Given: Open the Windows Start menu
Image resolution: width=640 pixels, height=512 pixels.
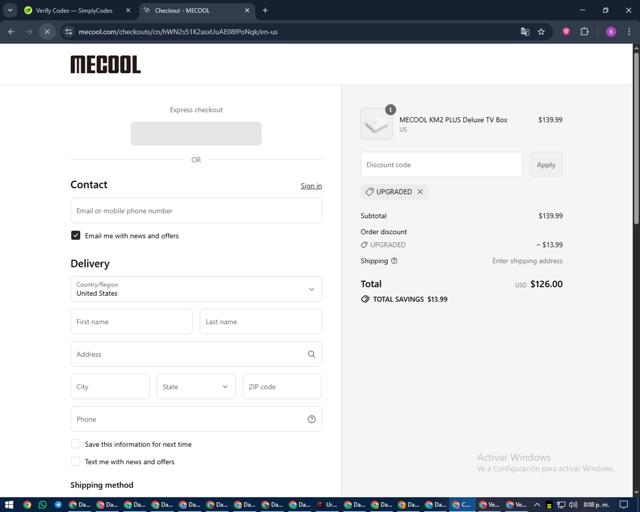Looking at the screenshot, I should pos(9,505).
